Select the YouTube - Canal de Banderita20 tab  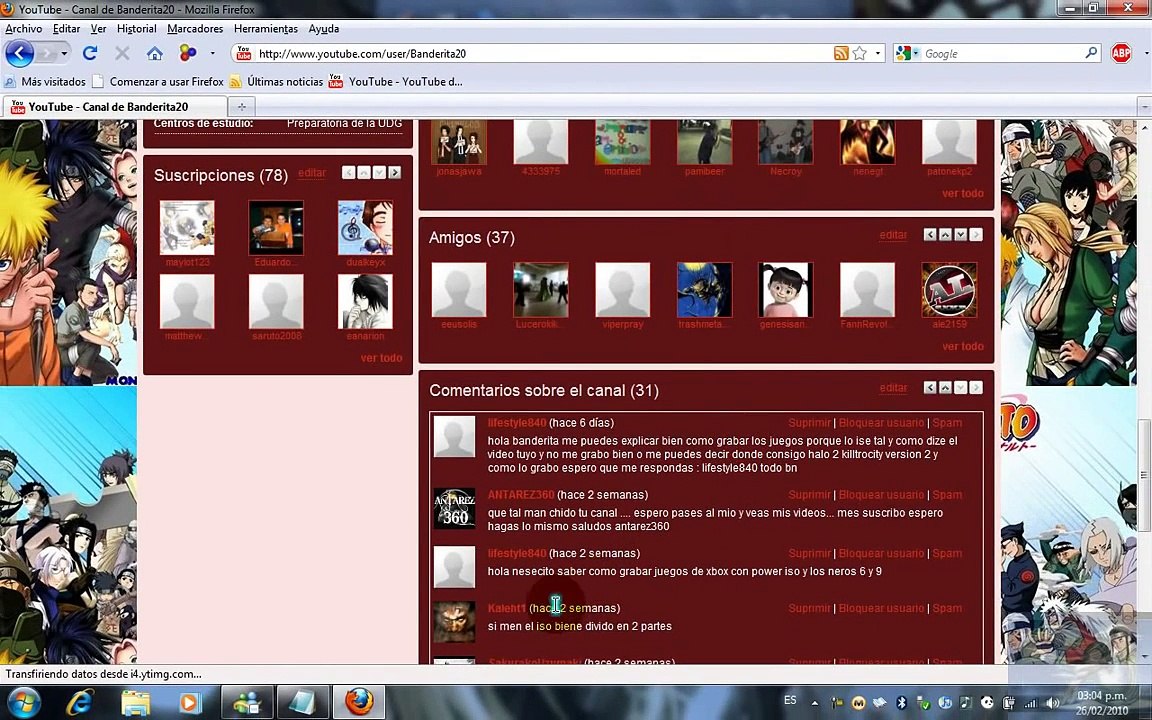(x=114, y=107)
